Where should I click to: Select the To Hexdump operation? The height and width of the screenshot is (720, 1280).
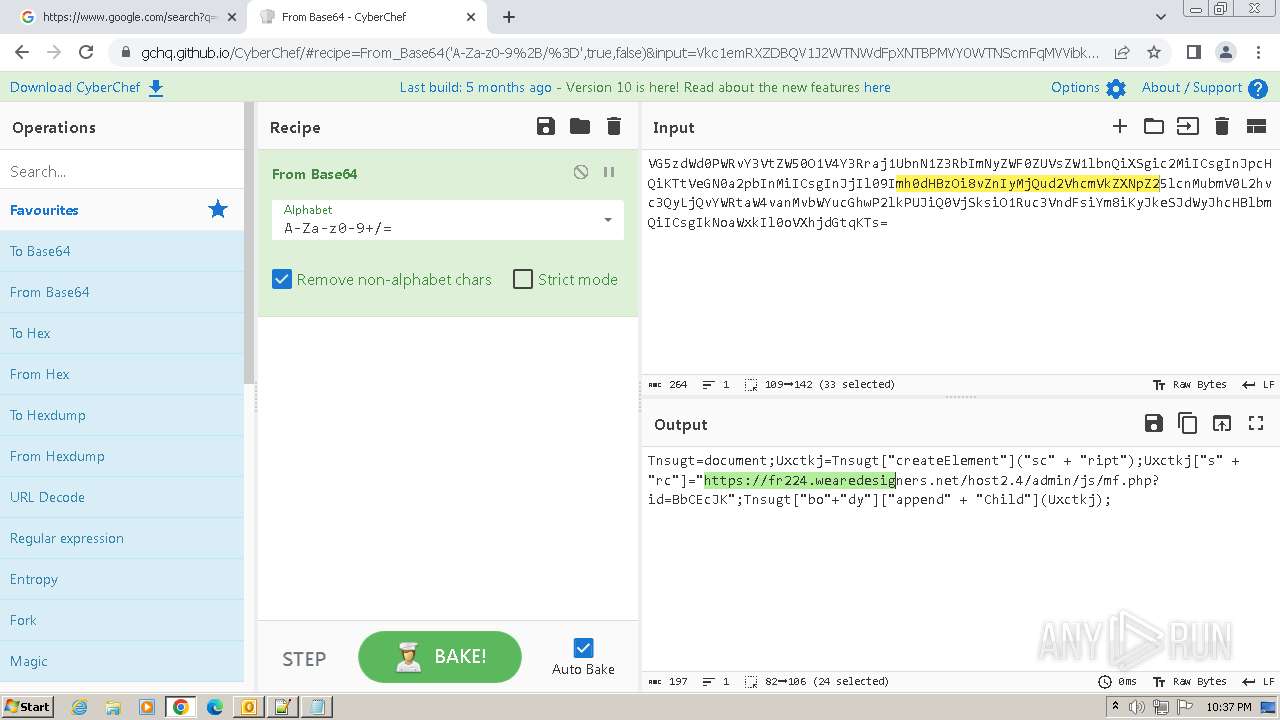[x=122, y=415]
